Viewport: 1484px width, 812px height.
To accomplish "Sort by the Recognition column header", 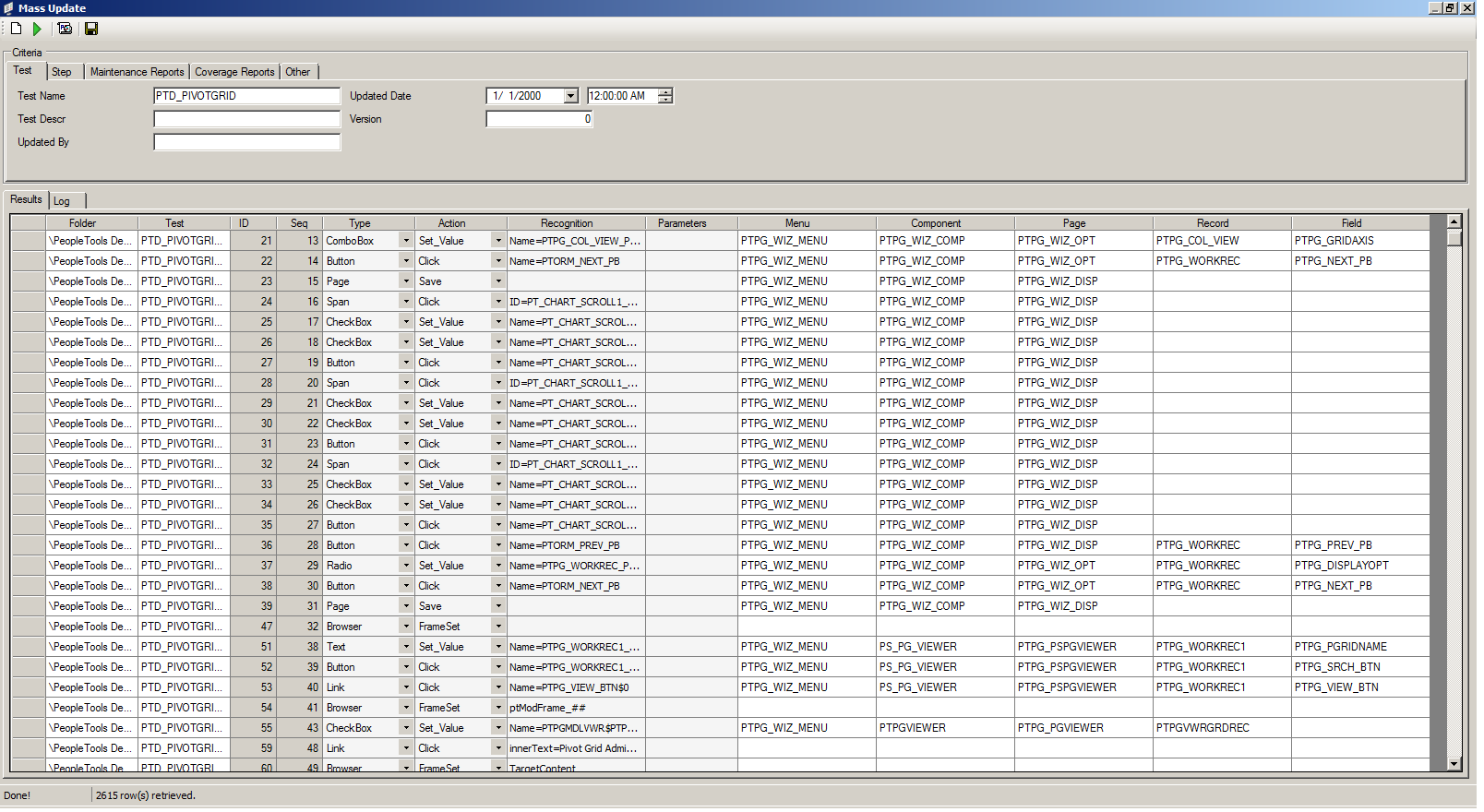I will pos(576,223).
